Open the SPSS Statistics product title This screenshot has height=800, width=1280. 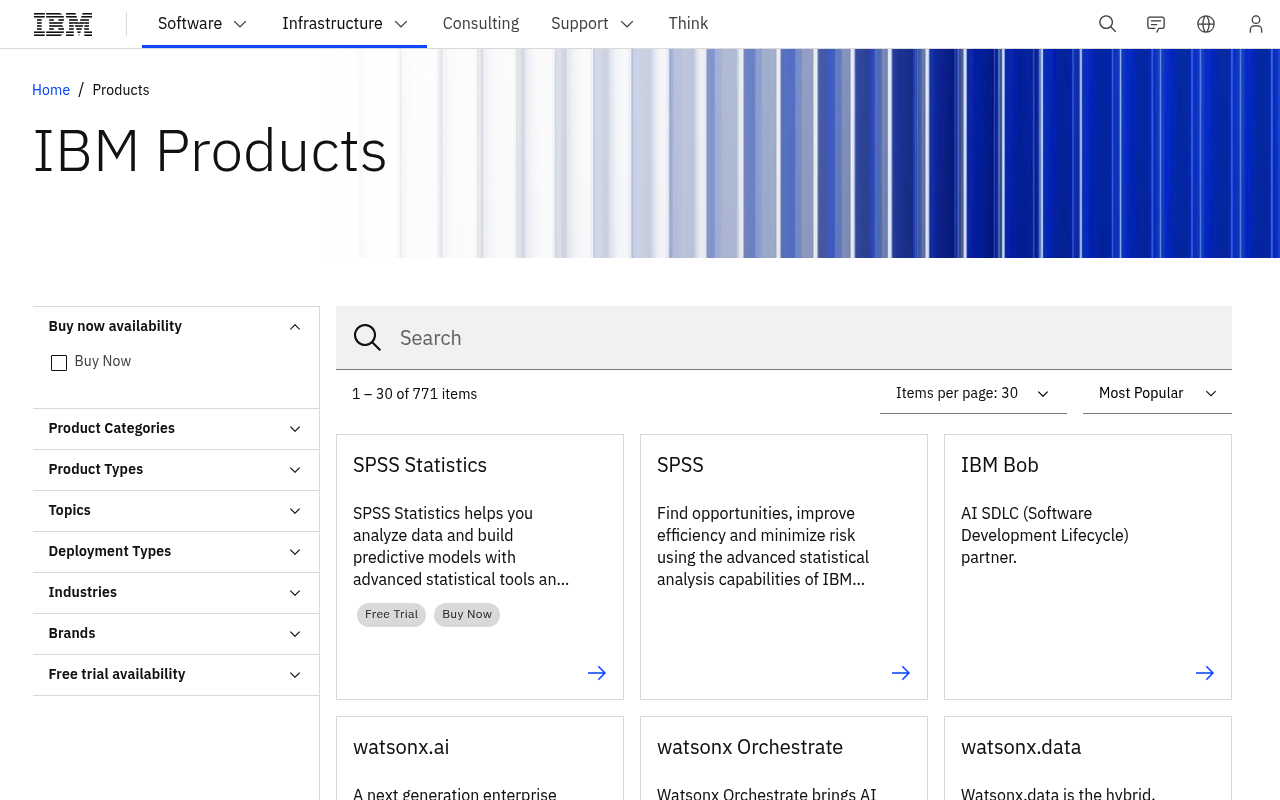420,465
